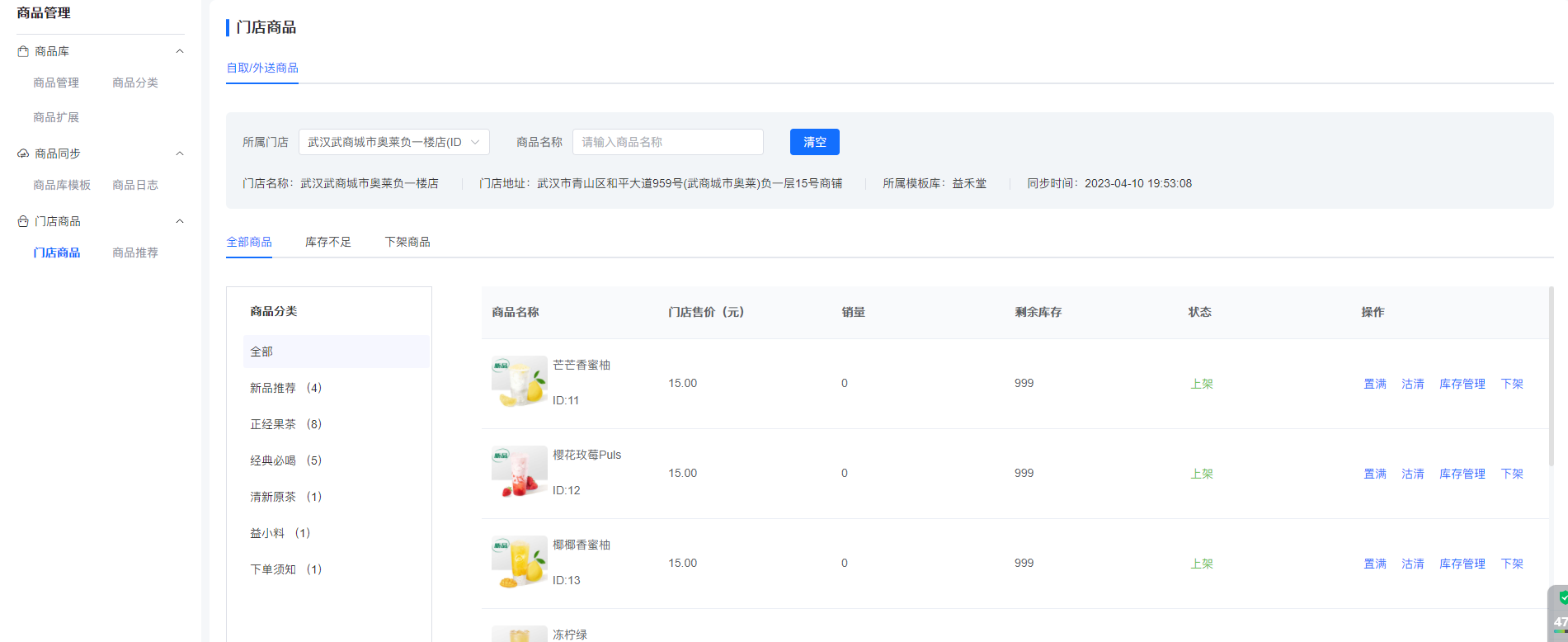Open 库存管理 for 樱花玫莓Puls

1462,474
